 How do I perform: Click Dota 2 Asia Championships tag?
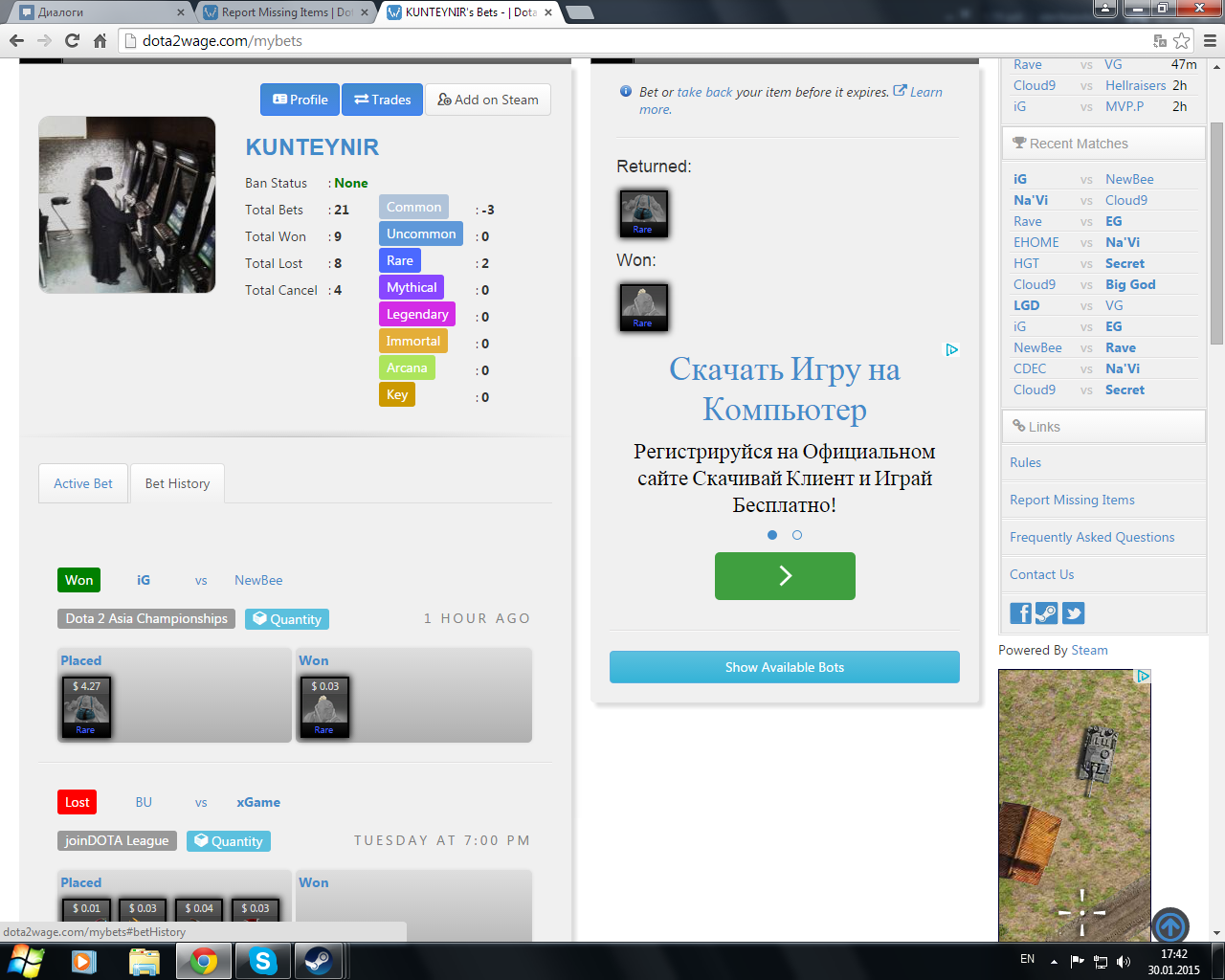pyautogui.click(x=146, y=618)
